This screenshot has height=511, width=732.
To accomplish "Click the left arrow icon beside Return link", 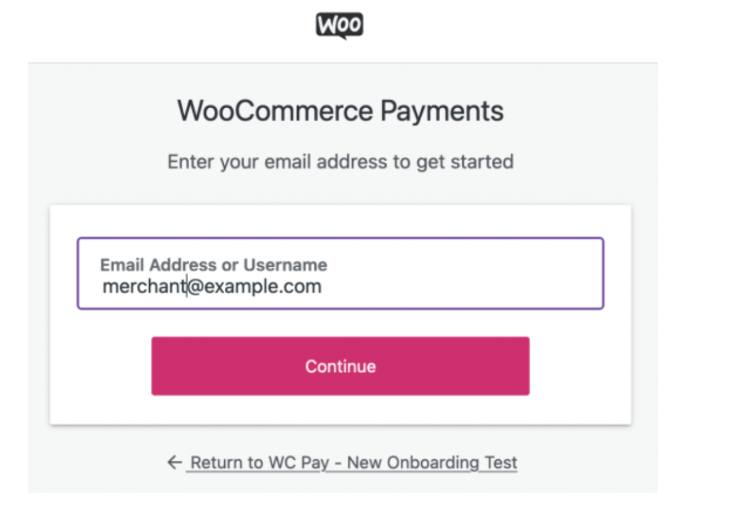I will pos(175,462).
